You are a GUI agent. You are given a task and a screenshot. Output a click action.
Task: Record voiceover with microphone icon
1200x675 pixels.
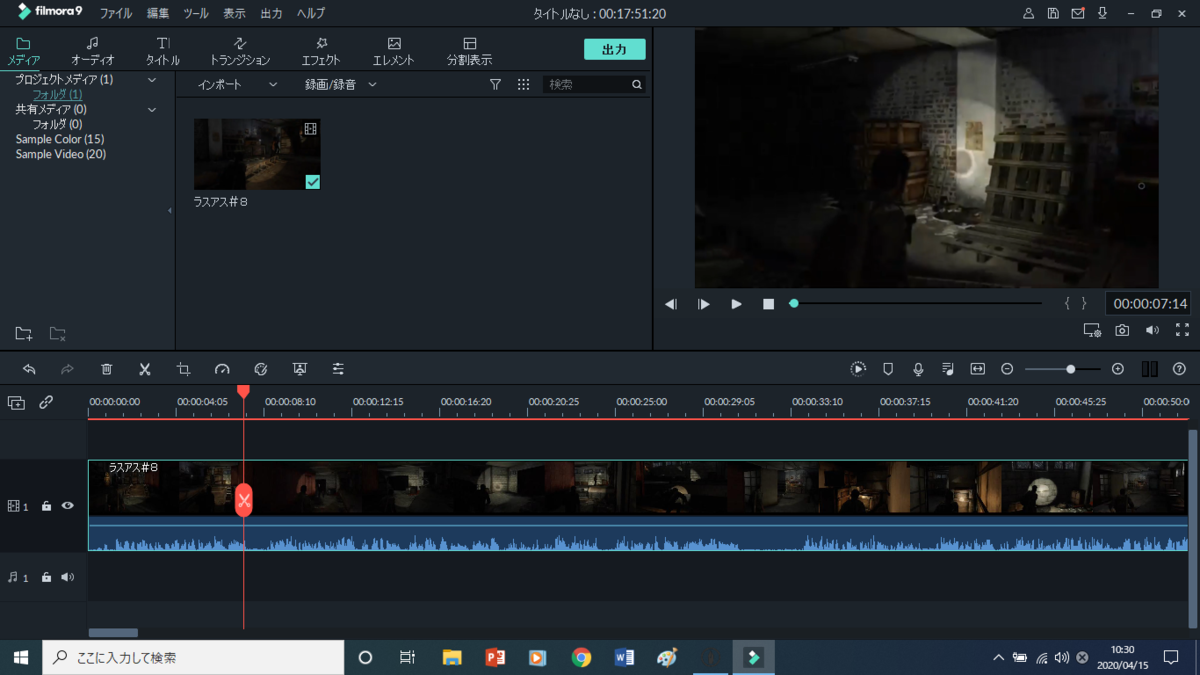918,369
